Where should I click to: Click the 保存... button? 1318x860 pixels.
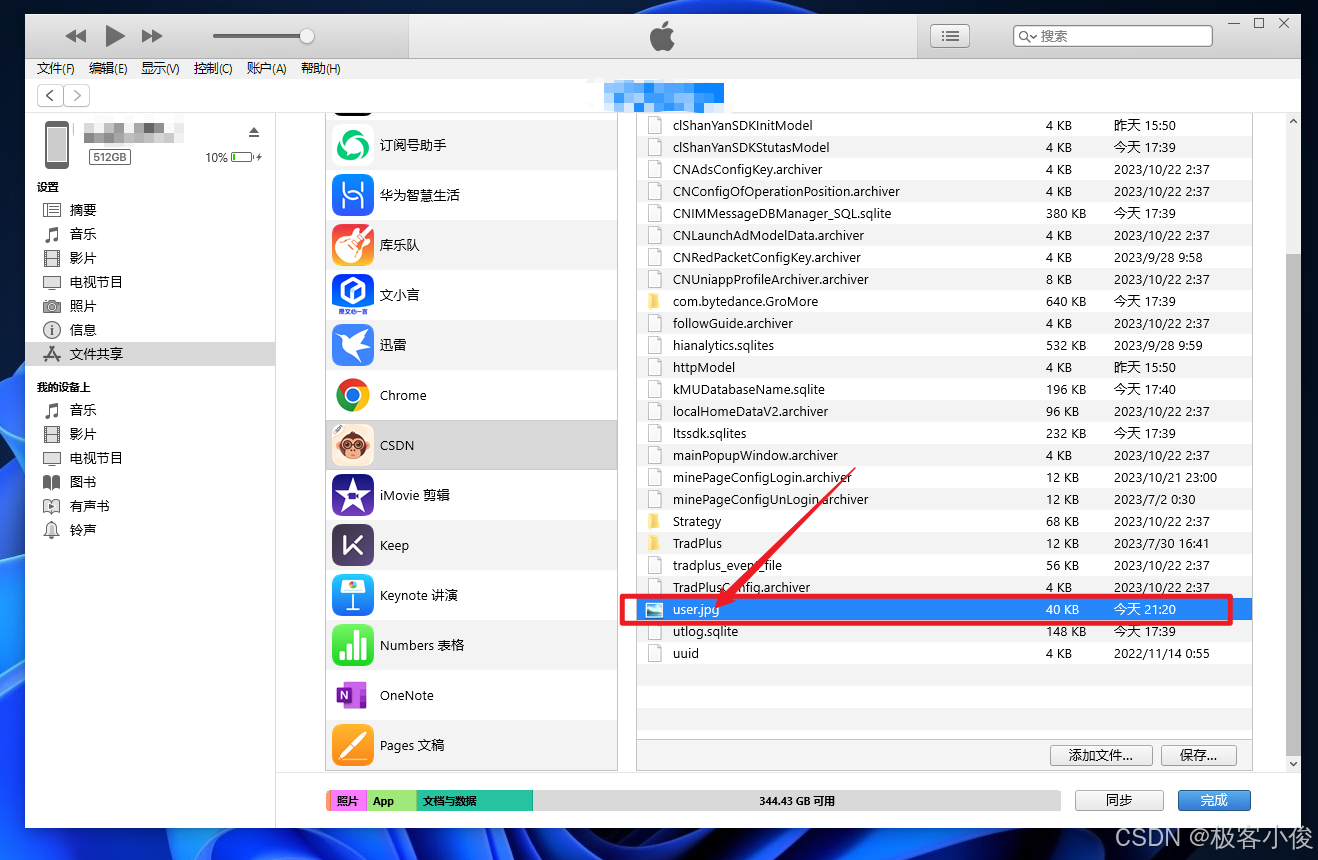(x=1198, y=755)
